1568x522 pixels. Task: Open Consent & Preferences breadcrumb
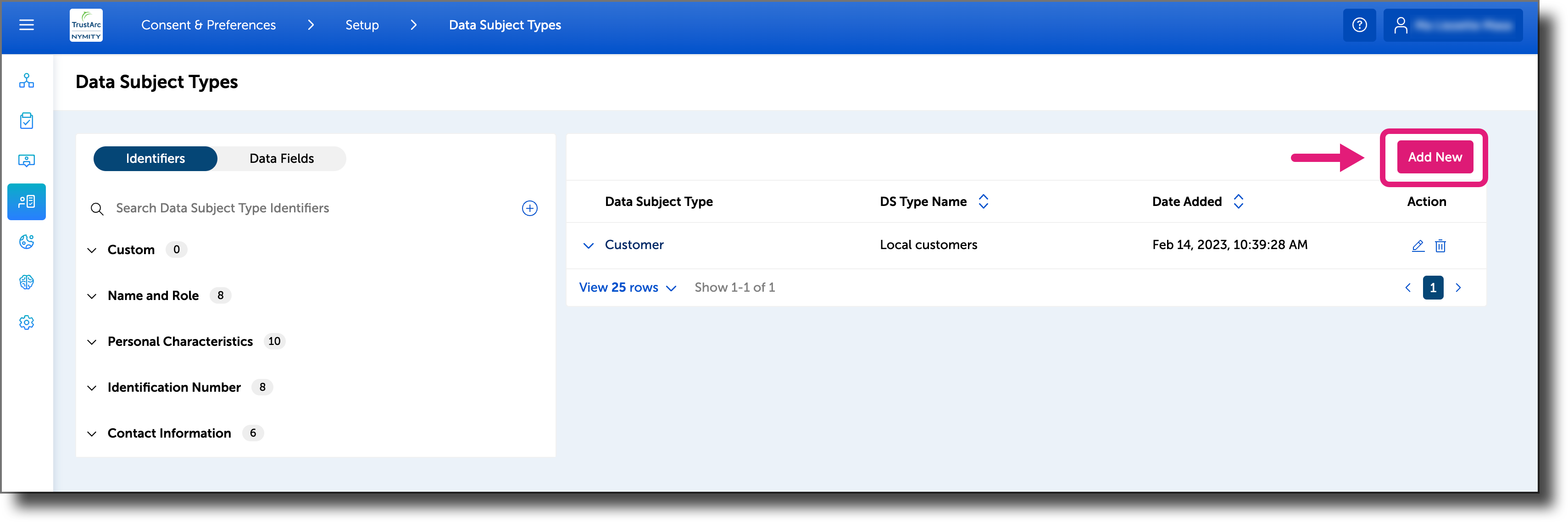coord(208,25)
